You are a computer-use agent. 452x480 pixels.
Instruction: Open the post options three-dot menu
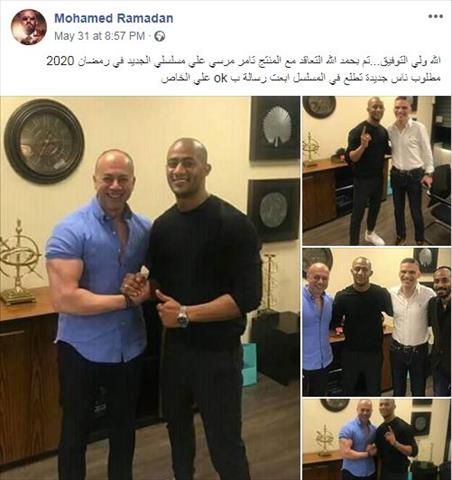pyautogui.click(x=435, y=16)
